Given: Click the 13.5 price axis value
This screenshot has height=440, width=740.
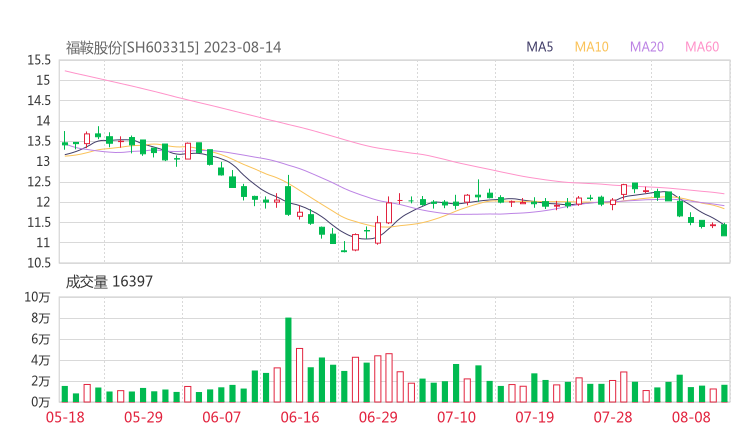Looking at the screenshot, I should coord(39,141).
